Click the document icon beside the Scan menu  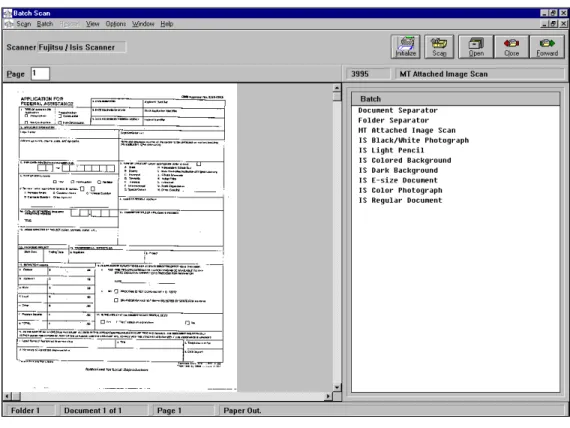pos(8,24)
